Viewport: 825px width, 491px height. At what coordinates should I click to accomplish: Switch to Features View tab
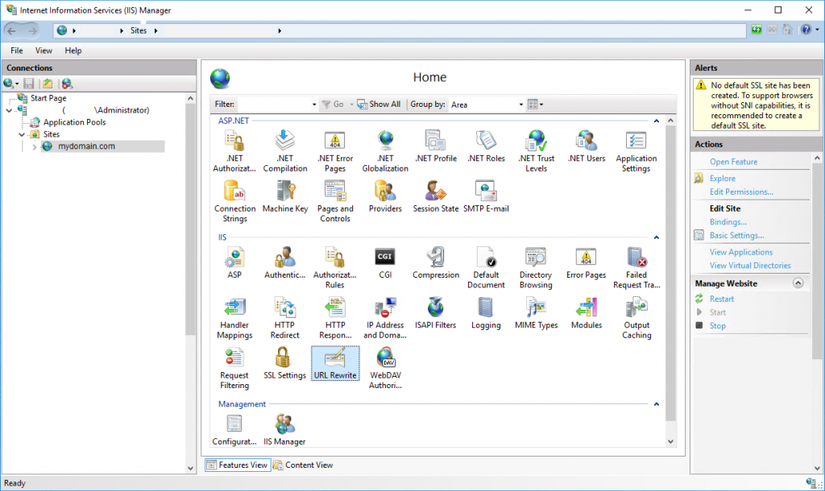(x=237, y=465)
